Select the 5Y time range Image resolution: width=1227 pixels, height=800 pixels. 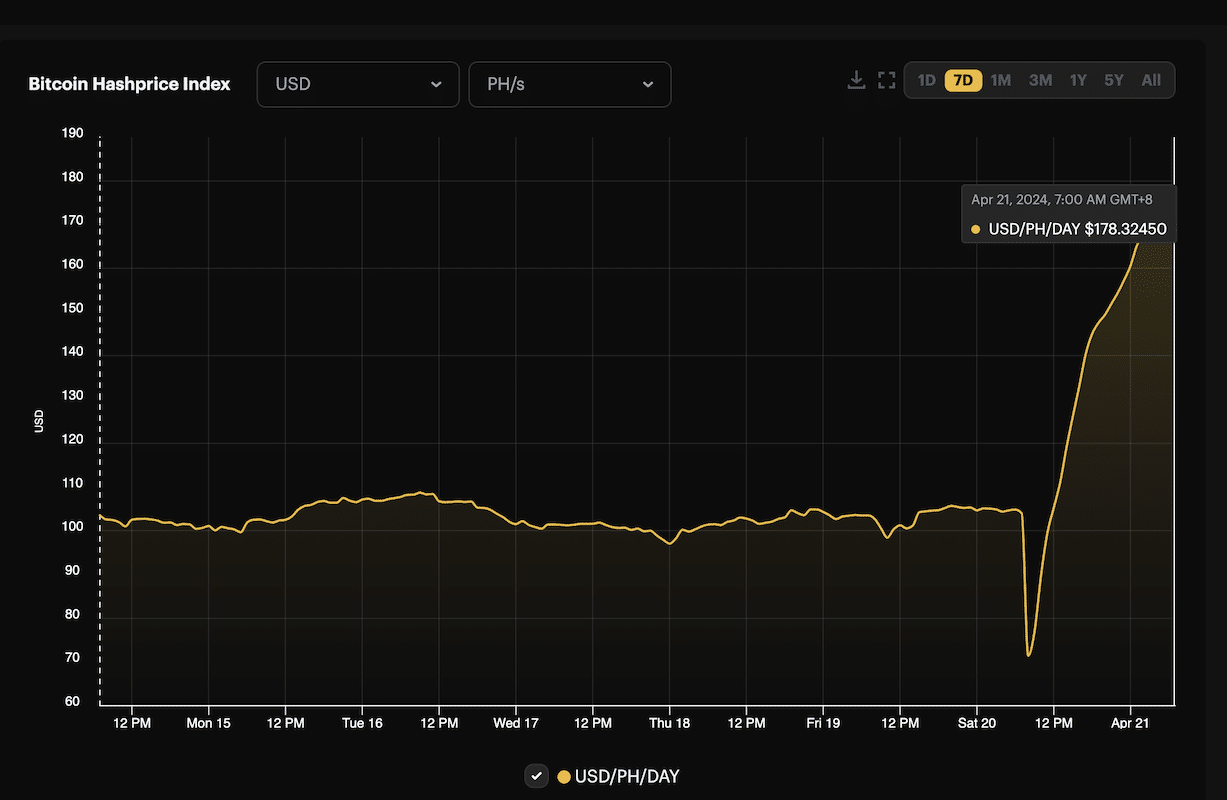[1114, 80]
